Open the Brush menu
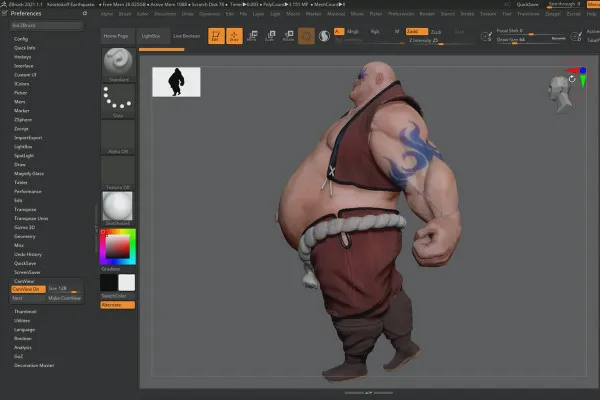The width and height of the screenshot is (600, 400). (x=125, y=14)
